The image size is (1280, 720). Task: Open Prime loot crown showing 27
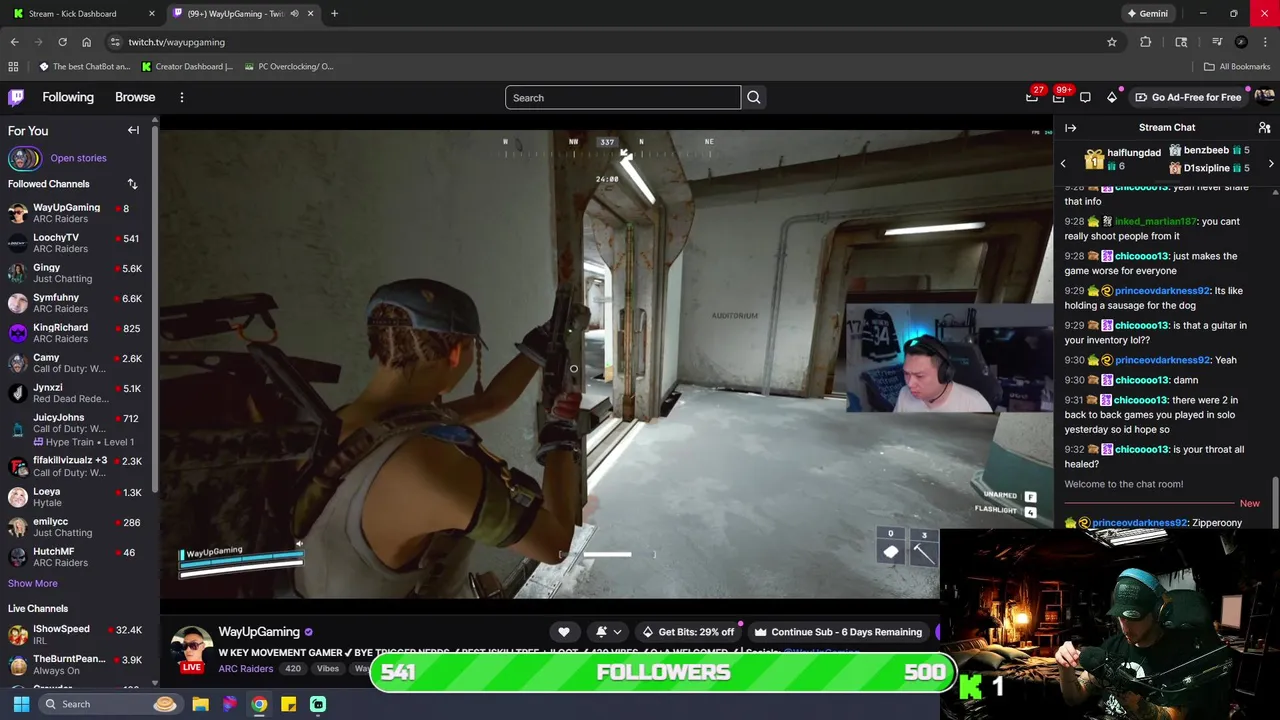pyautogui.click(x=1033, y=97)
